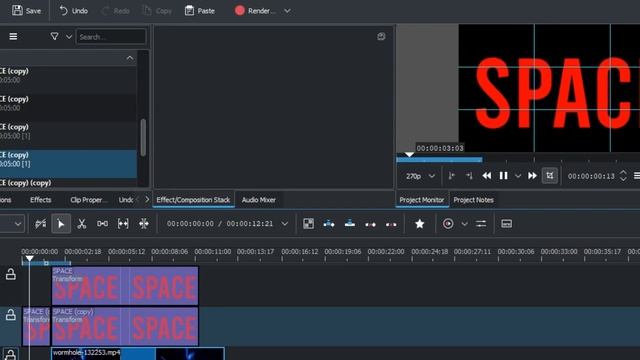
Task: Open the Render button dropdown arrow
Action: (287, 11)
